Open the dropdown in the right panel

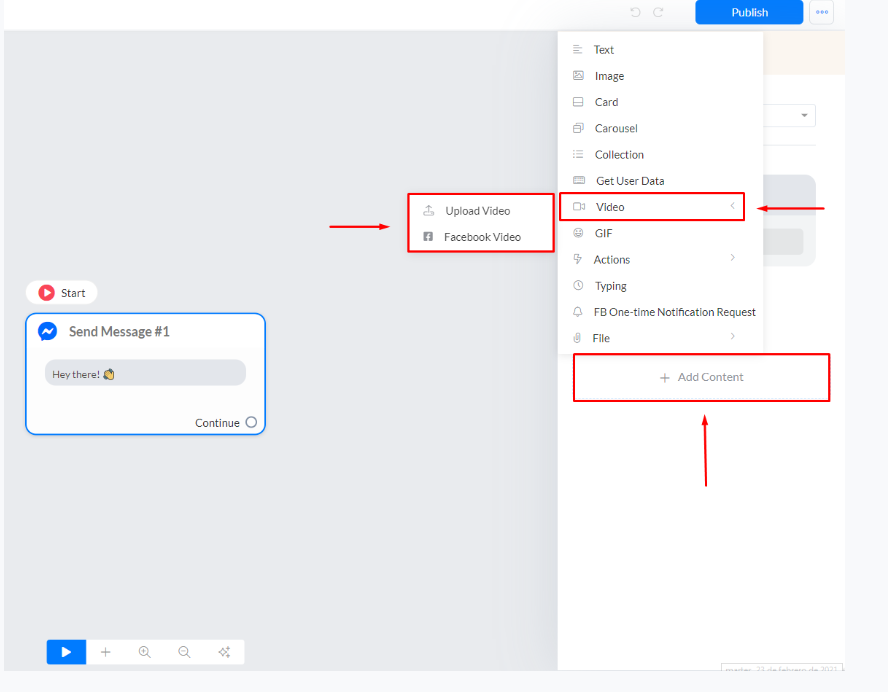[x=804, y=116]
